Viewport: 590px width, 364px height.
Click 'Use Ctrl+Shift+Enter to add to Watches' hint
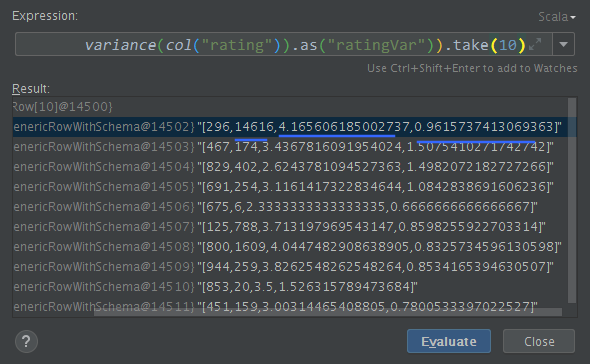click(x=472, y=68)
